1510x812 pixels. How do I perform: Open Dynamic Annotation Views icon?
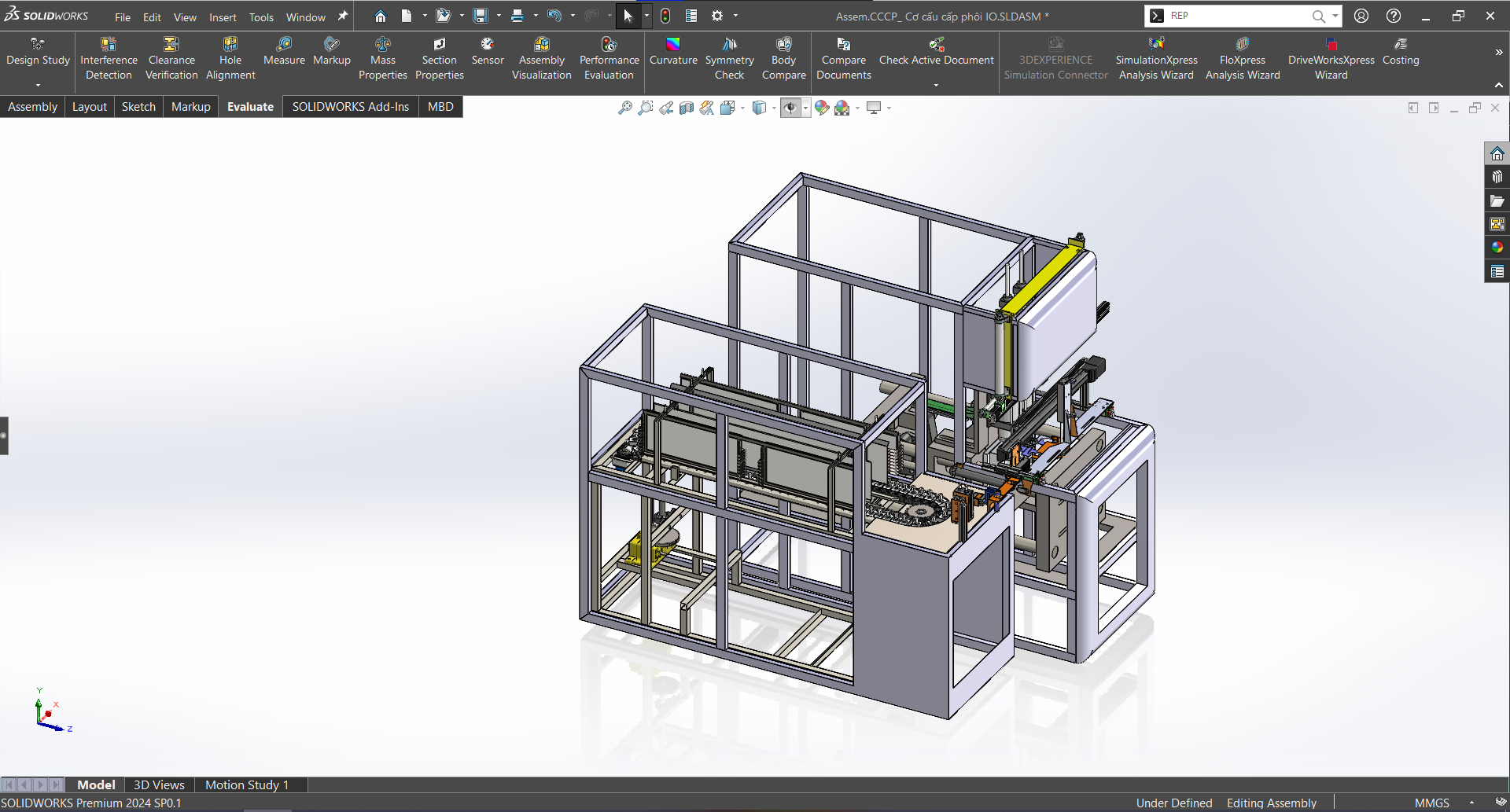pos(707,108)
